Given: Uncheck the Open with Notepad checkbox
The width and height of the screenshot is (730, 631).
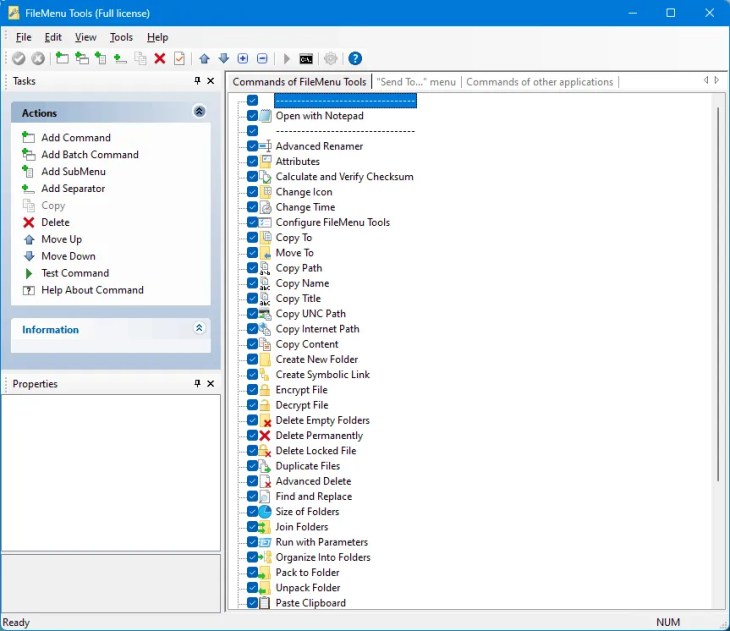Looking at the screenshot, I should [252, 115].
